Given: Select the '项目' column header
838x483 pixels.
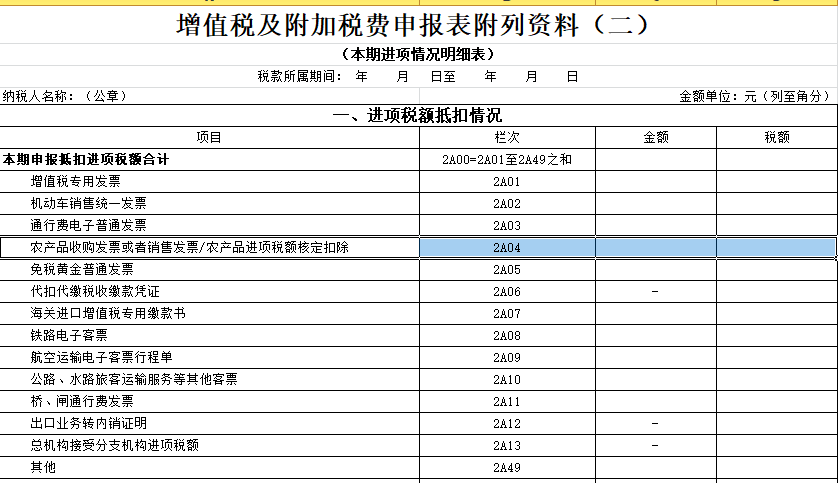Looking at the screenshot, I should pos(209,137).
